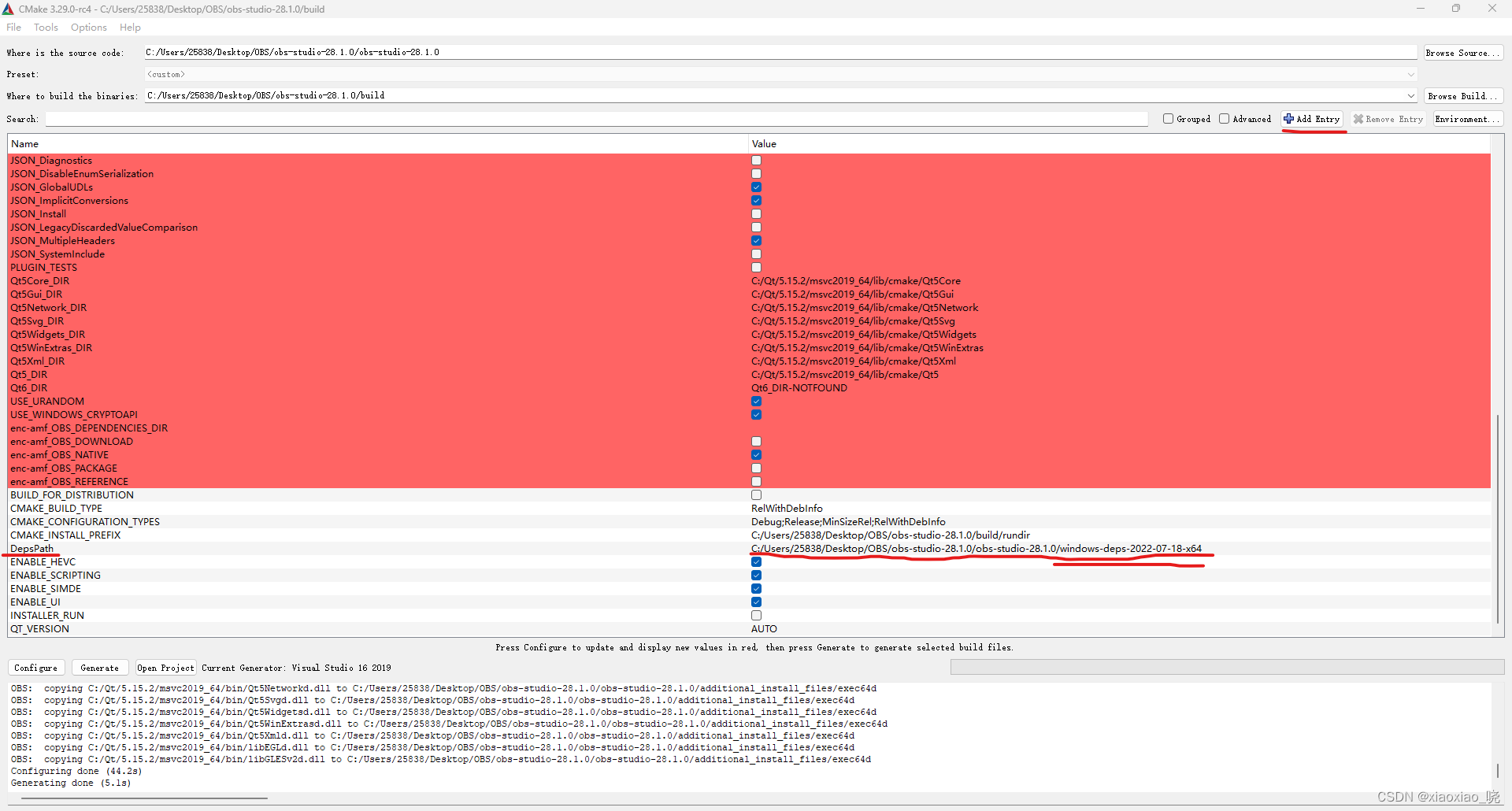Select the Qt6_DIR-NOTFOUND value

point(799,388)
